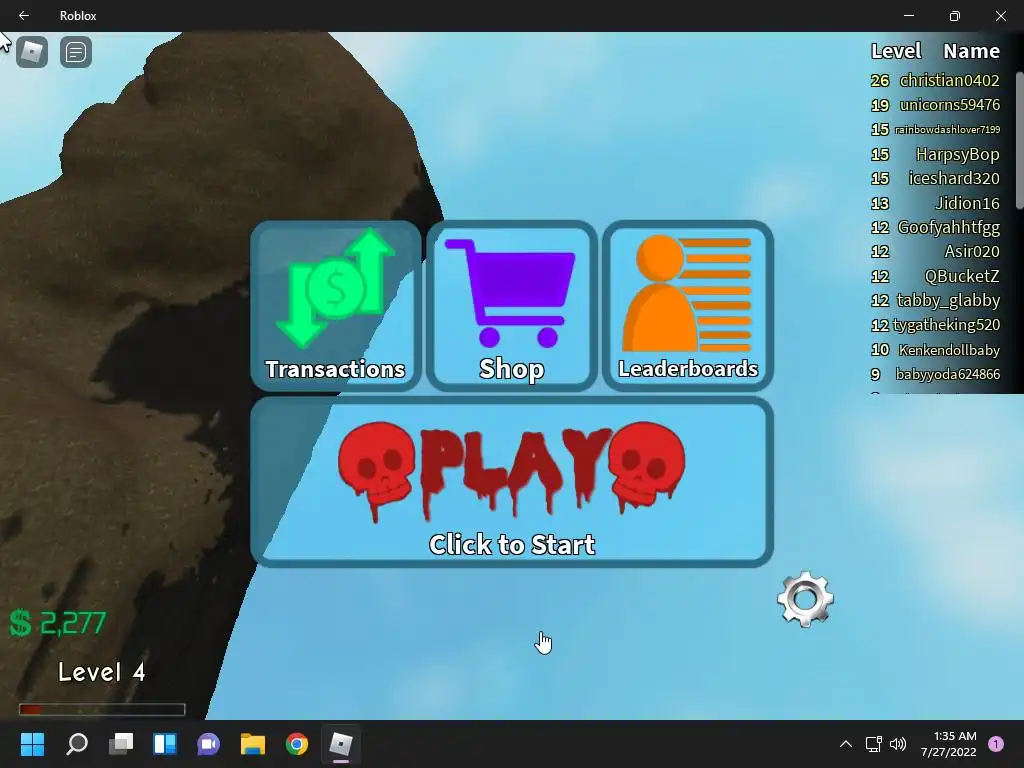Viewport: 1024px width, 768px height.
Task: Open the network status tray icon
Action: point(874,744)
